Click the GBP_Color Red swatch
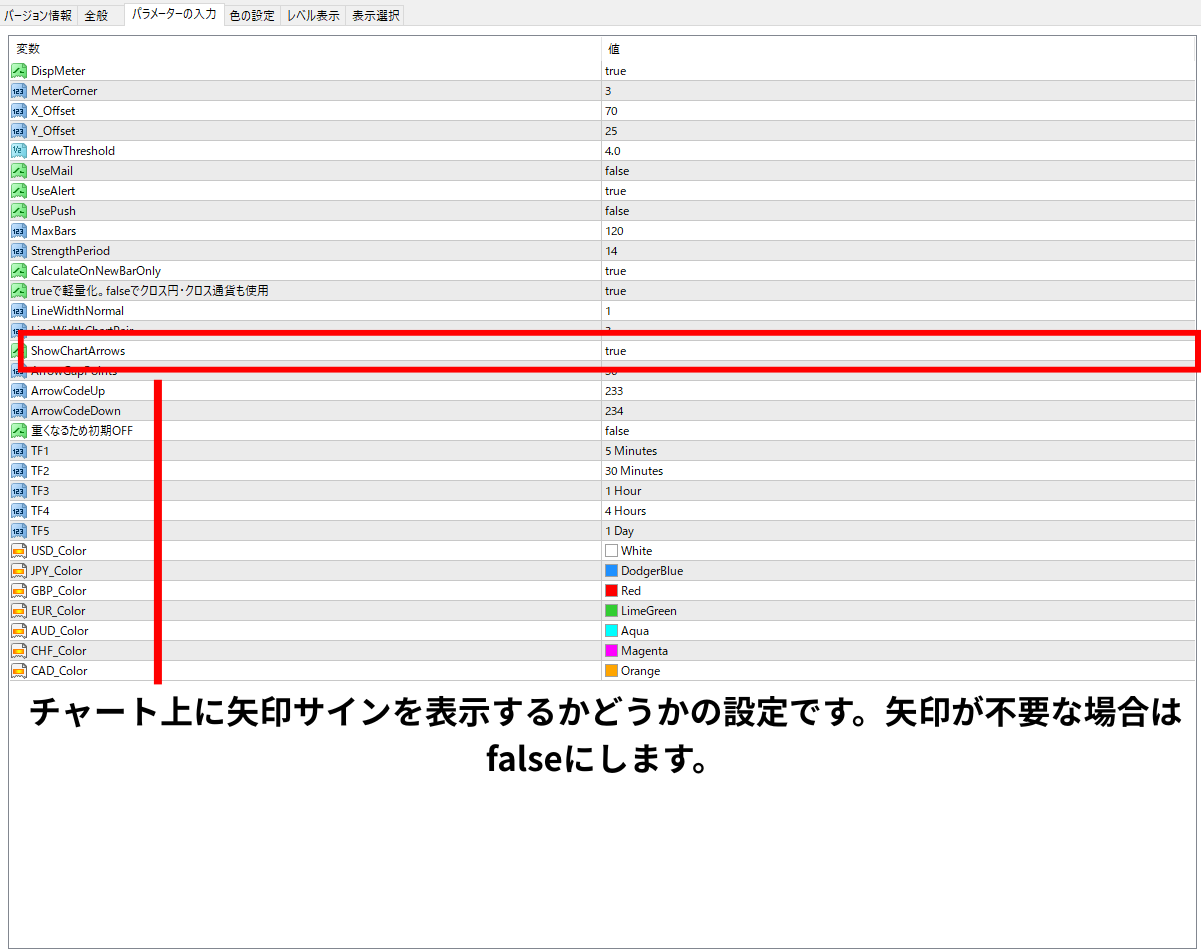Image resolution: width=1201 pixels, height=952 pixels. [x=611, y=591]
